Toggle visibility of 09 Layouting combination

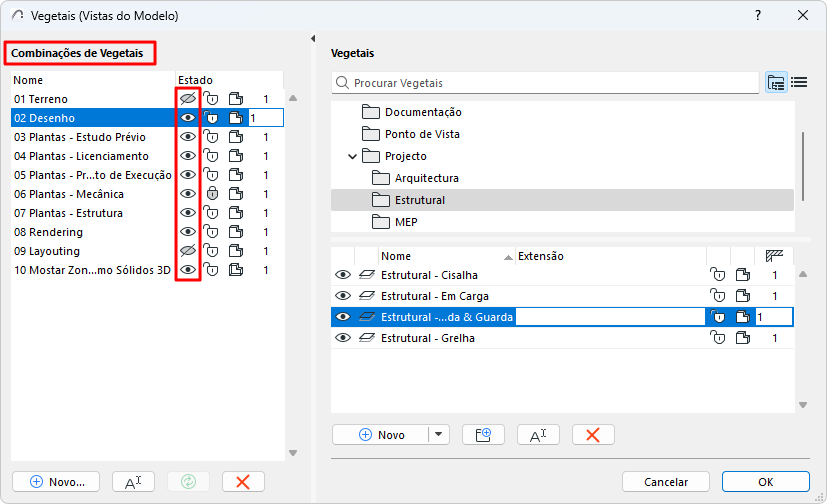pos(187,251)
